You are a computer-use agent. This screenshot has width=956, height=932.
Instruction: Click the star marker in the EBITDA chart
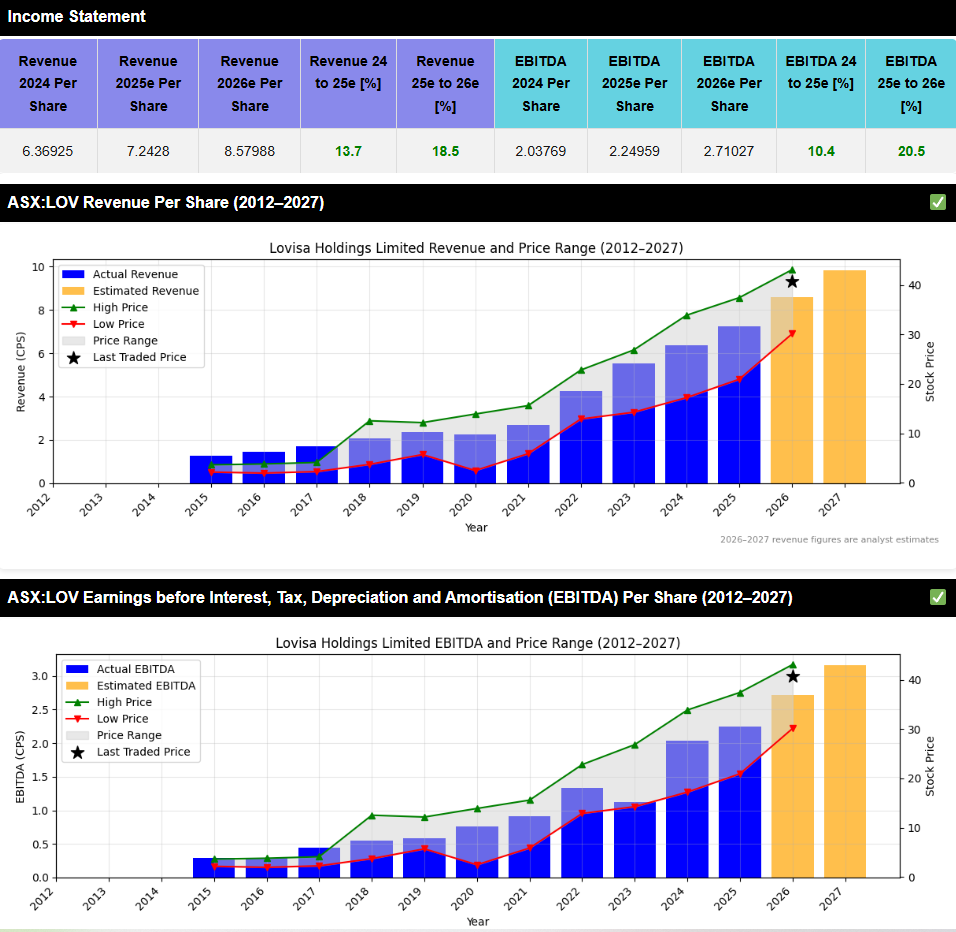click(x=793, y=677)
